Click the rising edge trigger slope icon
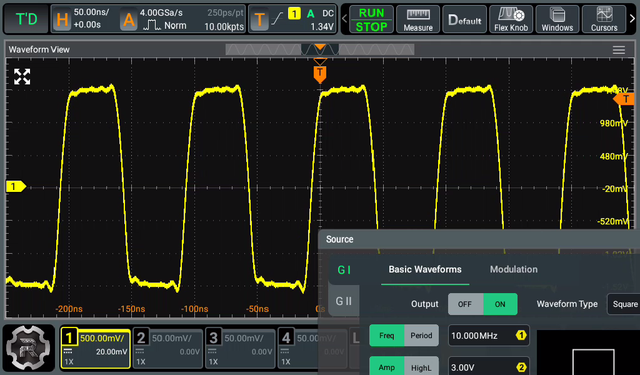 (278, 18)
